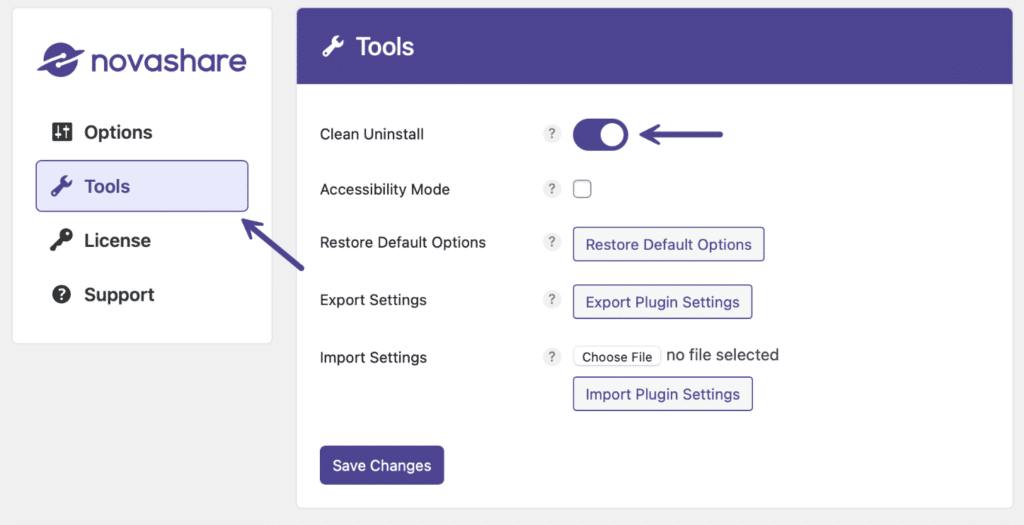Show help for Export Settings
1024x525 pixels.
552,299
